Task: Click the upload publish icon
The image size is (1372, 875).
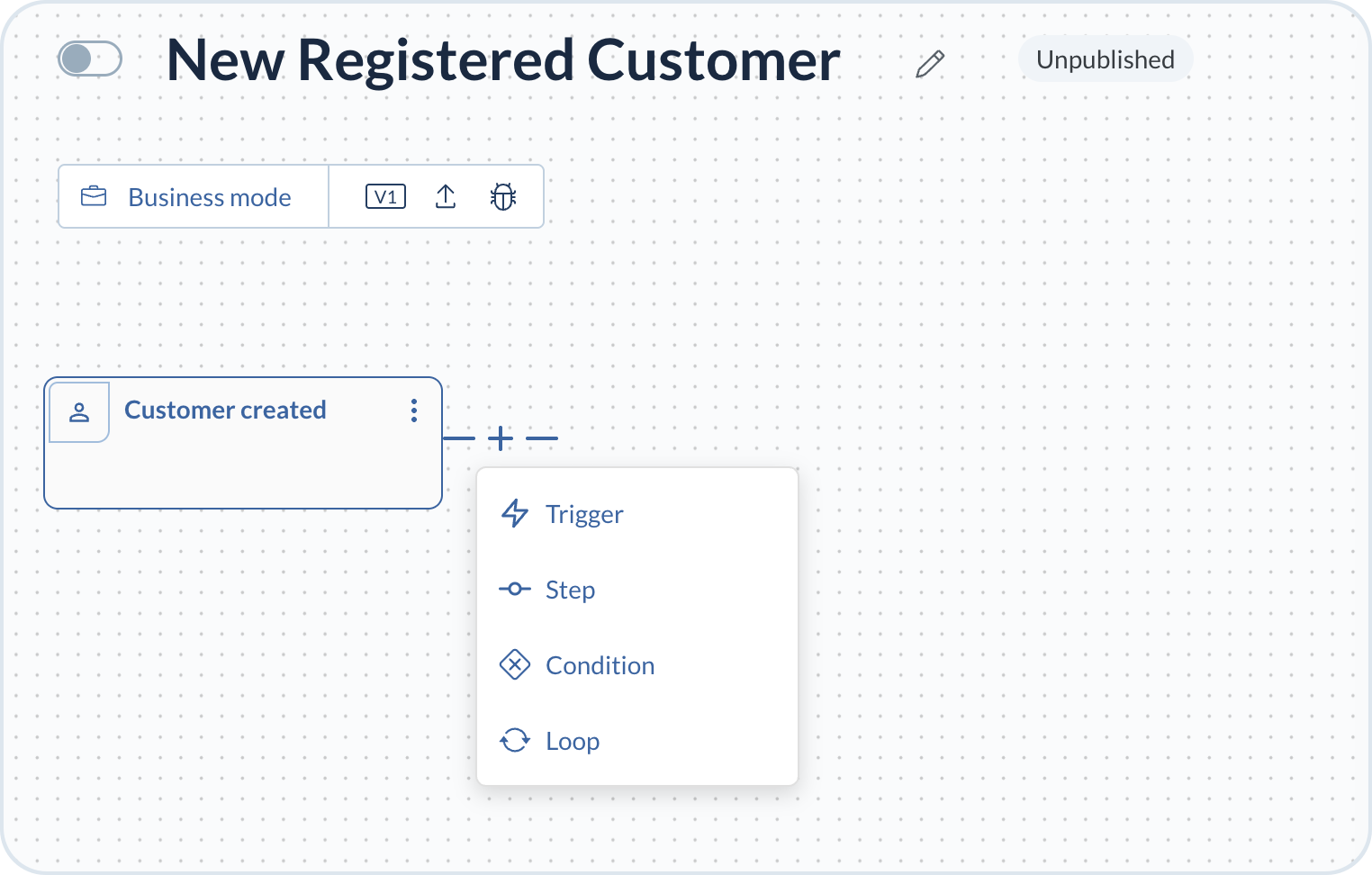Action: (x=446, y=196)
